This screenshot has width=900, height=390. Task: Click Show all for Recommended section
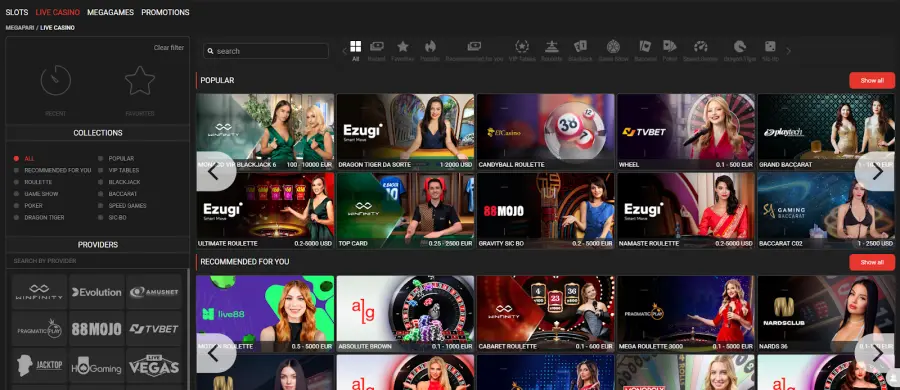[x=872, y=262]
